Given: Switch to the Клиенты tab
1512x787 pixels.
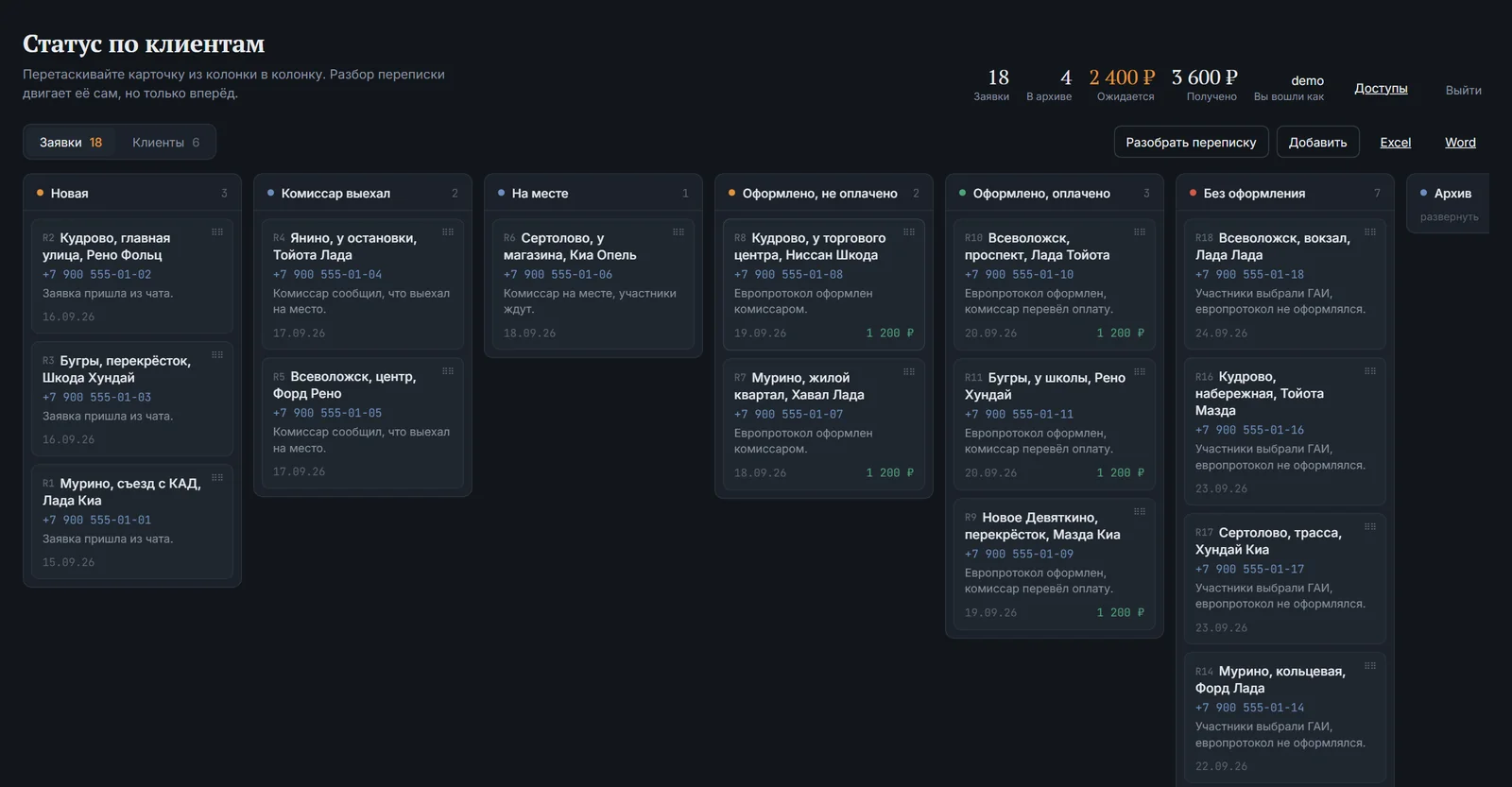Looking at the screenshot, I should pyautogui.click(x=165, y=143).
